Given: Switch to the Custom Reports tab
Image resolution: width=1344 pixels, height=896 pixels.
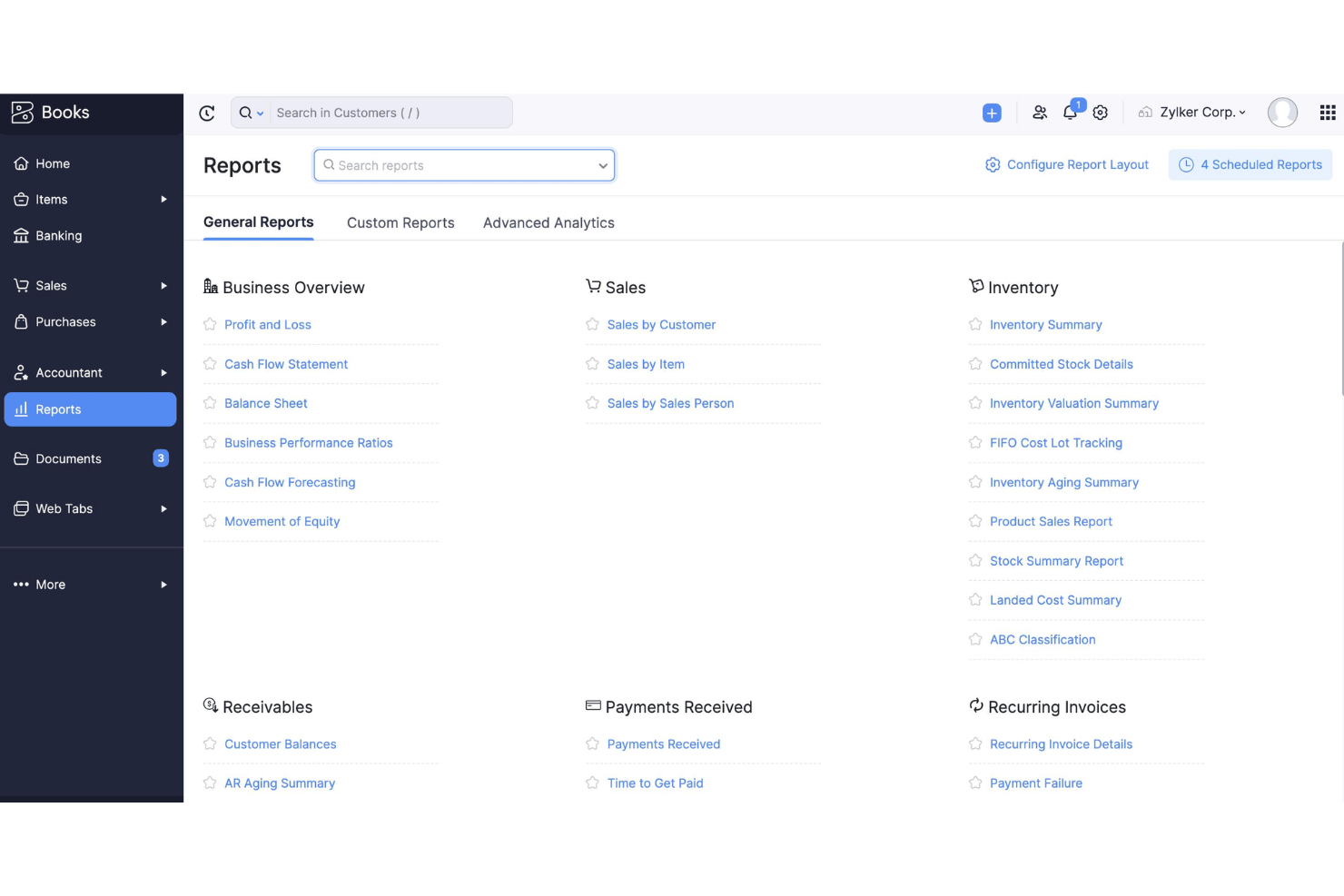Looking at the screenshot, I should point(400,223).
